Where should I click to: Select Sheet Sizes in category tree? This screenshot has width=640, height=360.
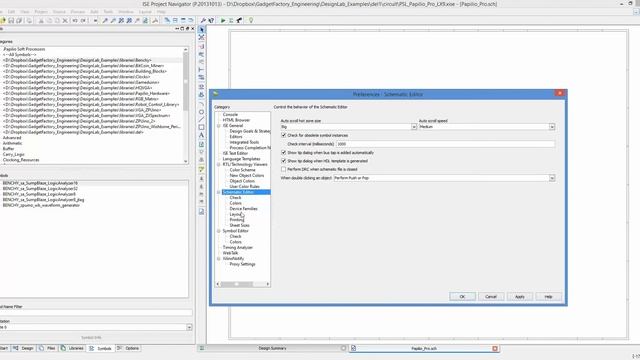click(x=239, y=225)
